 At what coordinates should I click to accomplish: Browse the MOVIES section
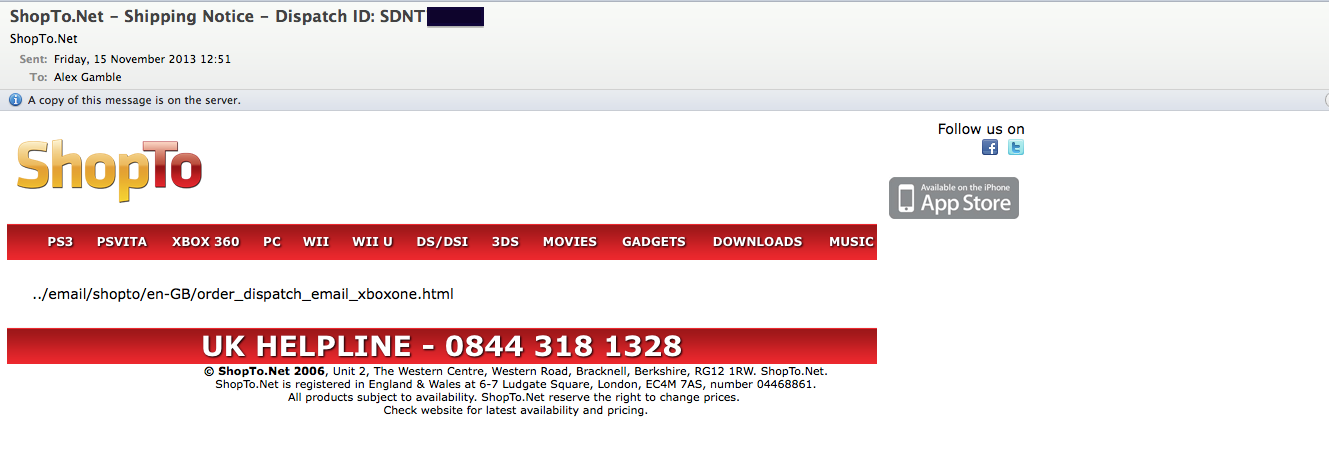coord(570,242)
